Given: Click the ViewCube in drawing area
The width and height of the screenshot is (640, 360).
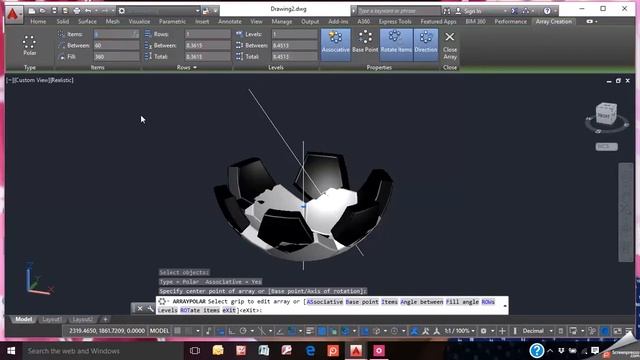Looking at the screenshot, I should click(x=606, y=113).
